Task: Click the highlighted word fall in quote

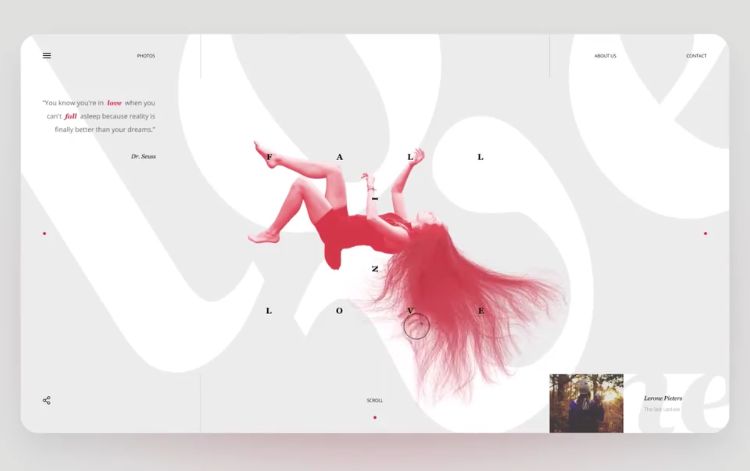Action: (71, 116)
